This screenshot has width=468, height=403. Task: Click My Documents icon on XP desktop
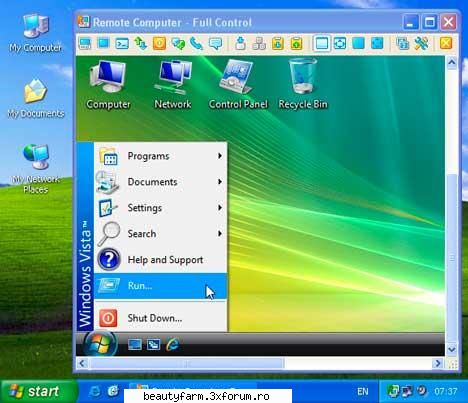point(36,99)
